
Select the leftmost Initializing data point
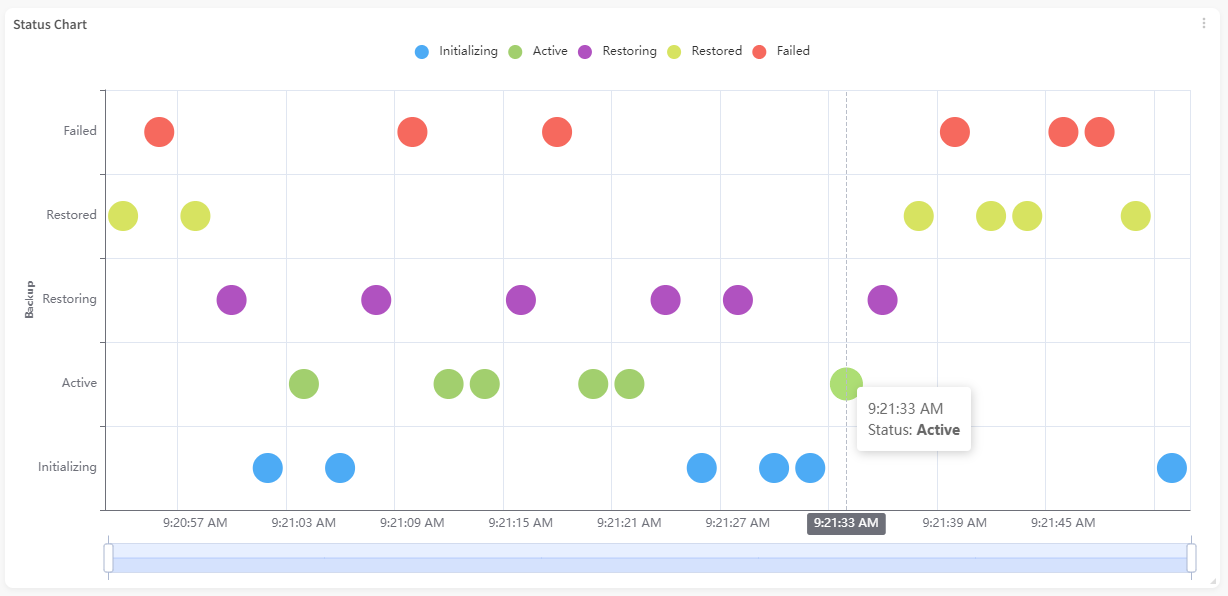pyautogui.click(x=267, y=467)
